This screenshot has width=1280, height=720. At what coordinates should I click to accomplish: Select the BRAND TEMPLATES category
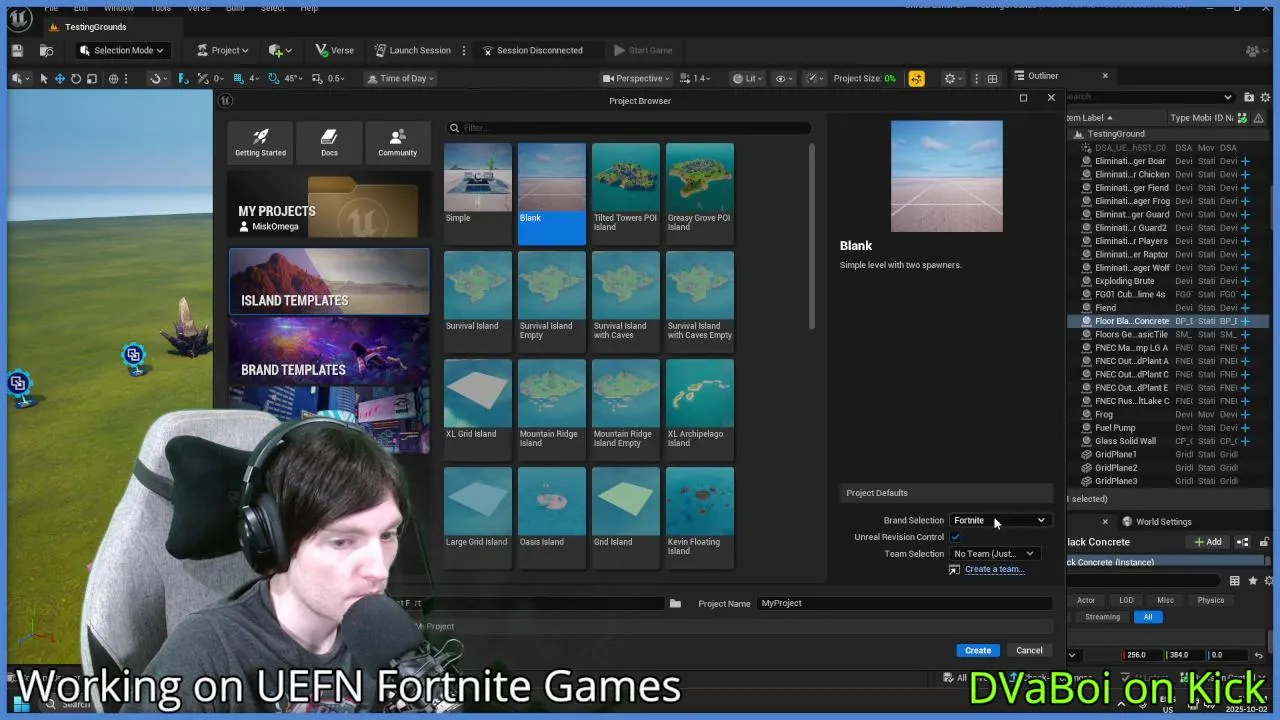click(x=329, y=351)
